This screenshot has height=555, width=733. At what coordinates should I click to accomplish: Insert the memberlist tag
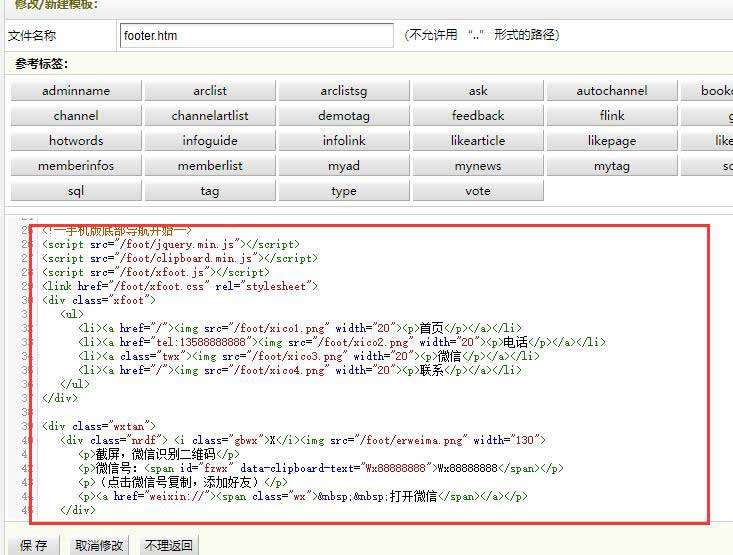pyautogui.click(x=210, y=166)
